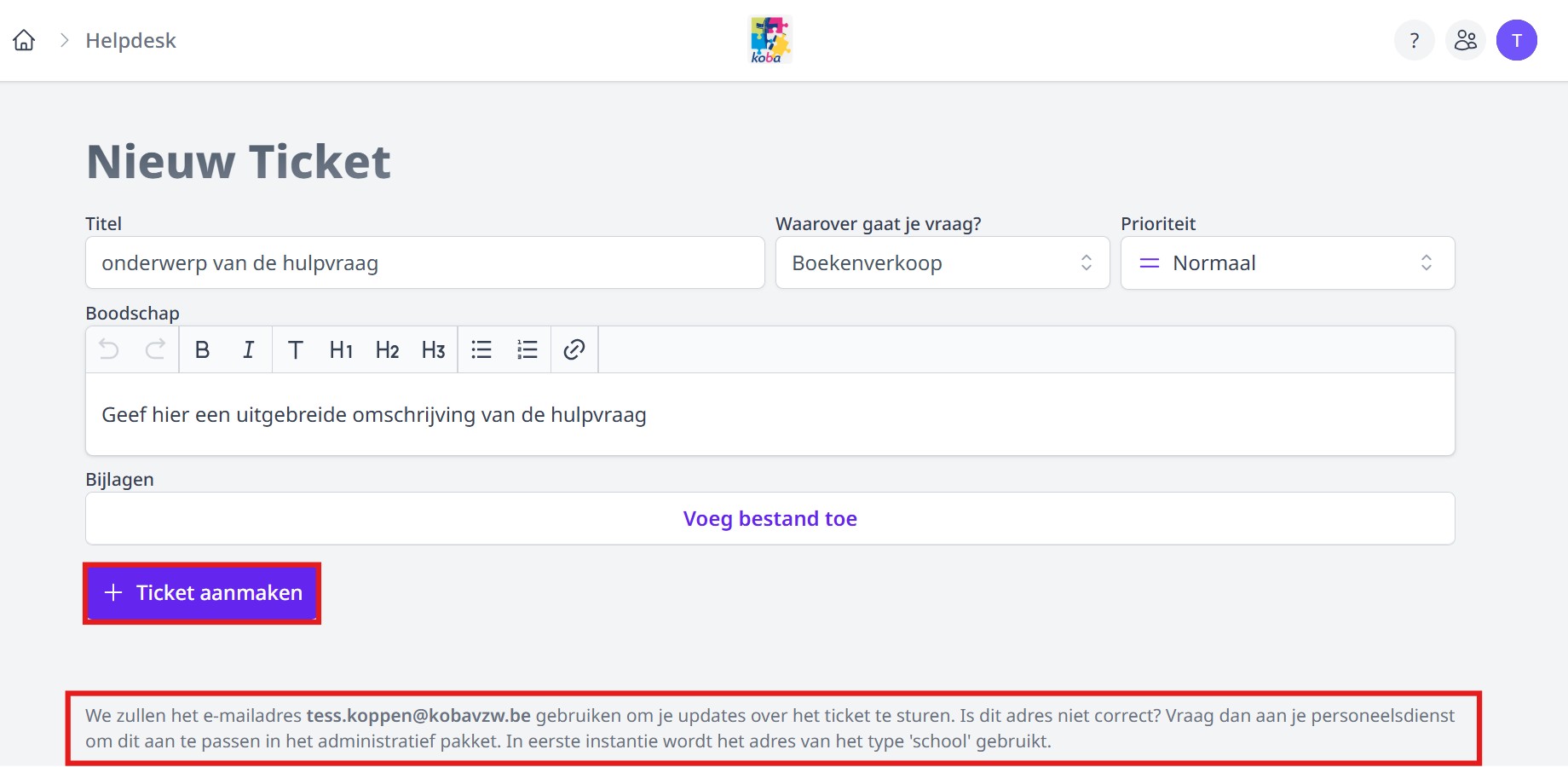Toggle italic text formatting
The image size is (1568, 767).
[248, 349]
